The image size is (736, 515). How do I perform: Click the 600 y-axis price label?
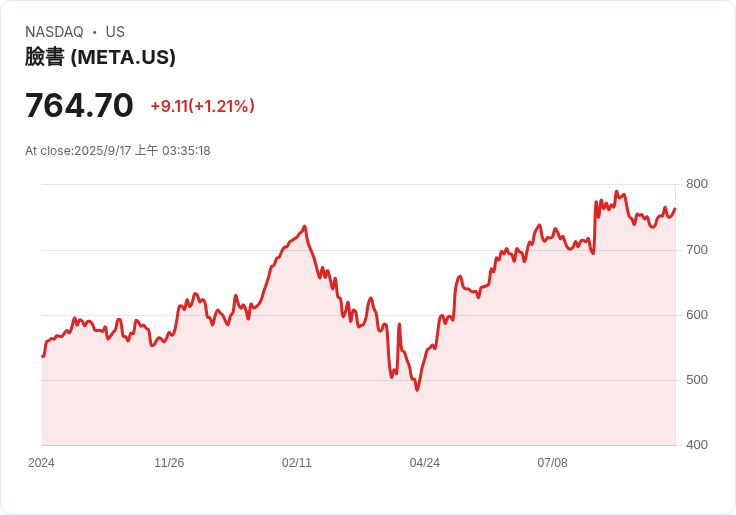click(697, 315)
